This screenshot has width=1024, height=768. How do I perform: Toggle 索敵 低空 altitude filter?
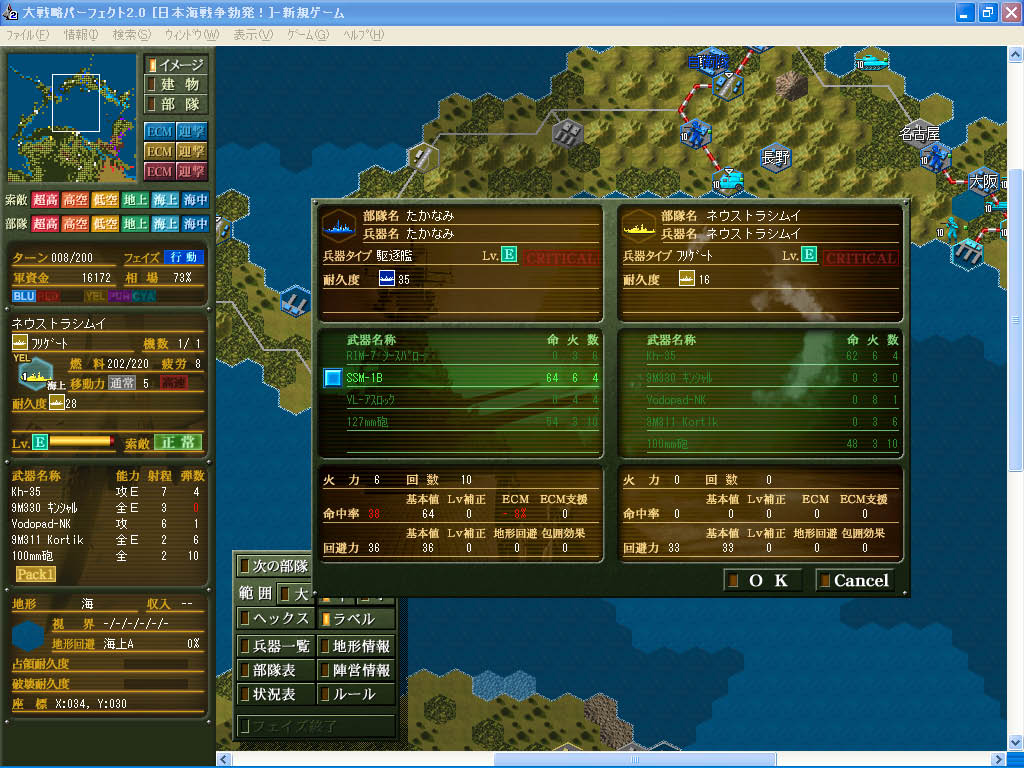tap(105, 200)
